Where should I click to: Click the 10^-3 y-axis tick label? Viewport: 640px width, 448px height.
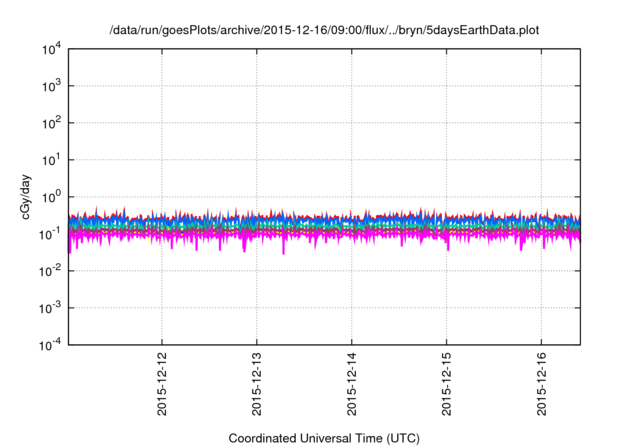point(50,309)
